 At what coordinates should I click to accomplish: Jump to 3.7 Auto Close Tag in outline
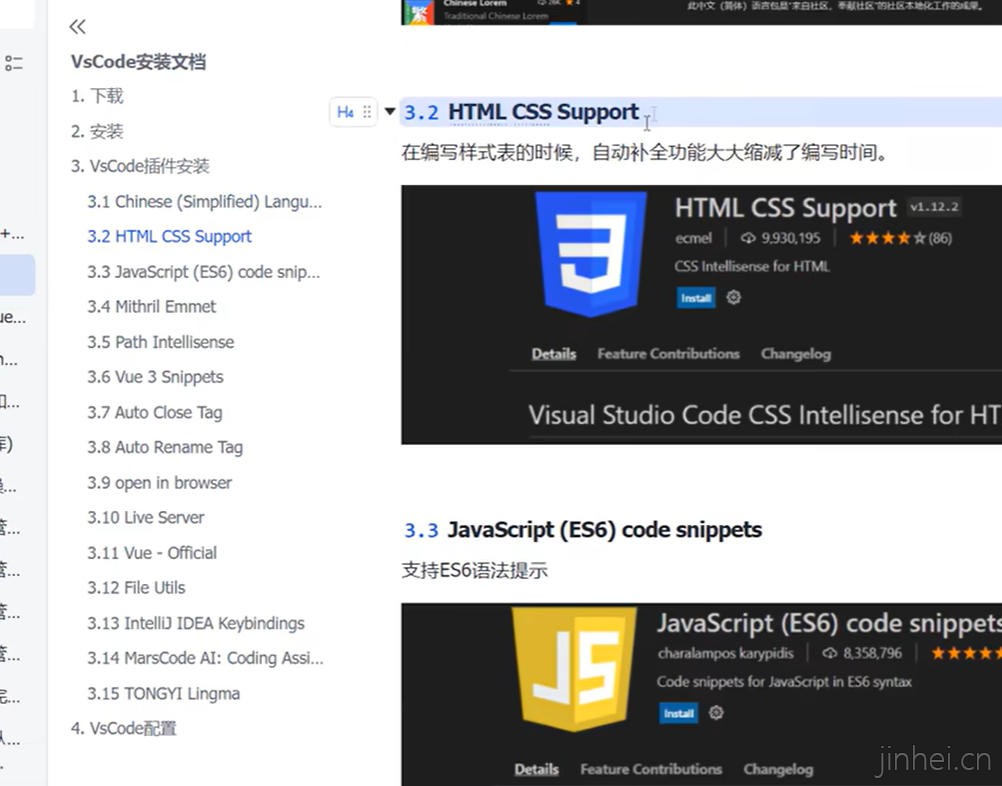155,413
